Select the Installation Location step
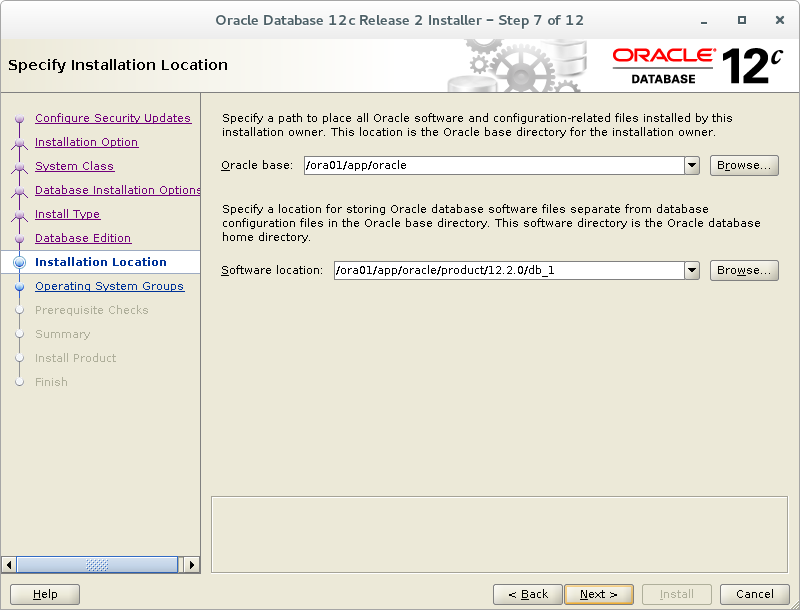800x610 pixels. [x=101, y=262]
